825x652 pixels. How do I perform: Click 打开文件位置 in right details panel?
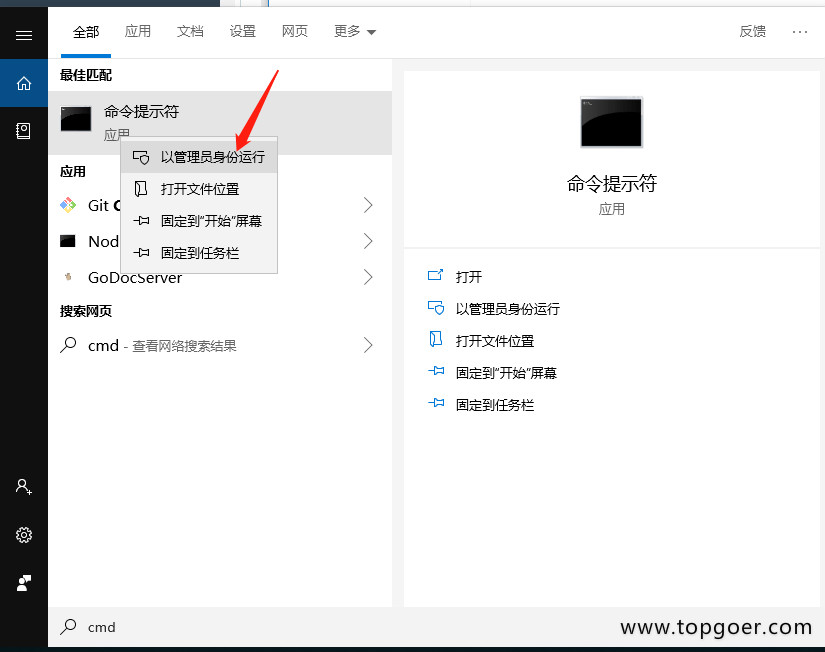click(x=494, y=341)
